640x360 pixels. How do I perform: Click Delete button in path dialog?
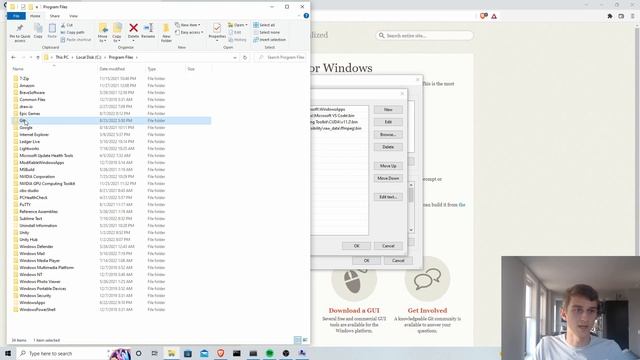pos(388,147)
